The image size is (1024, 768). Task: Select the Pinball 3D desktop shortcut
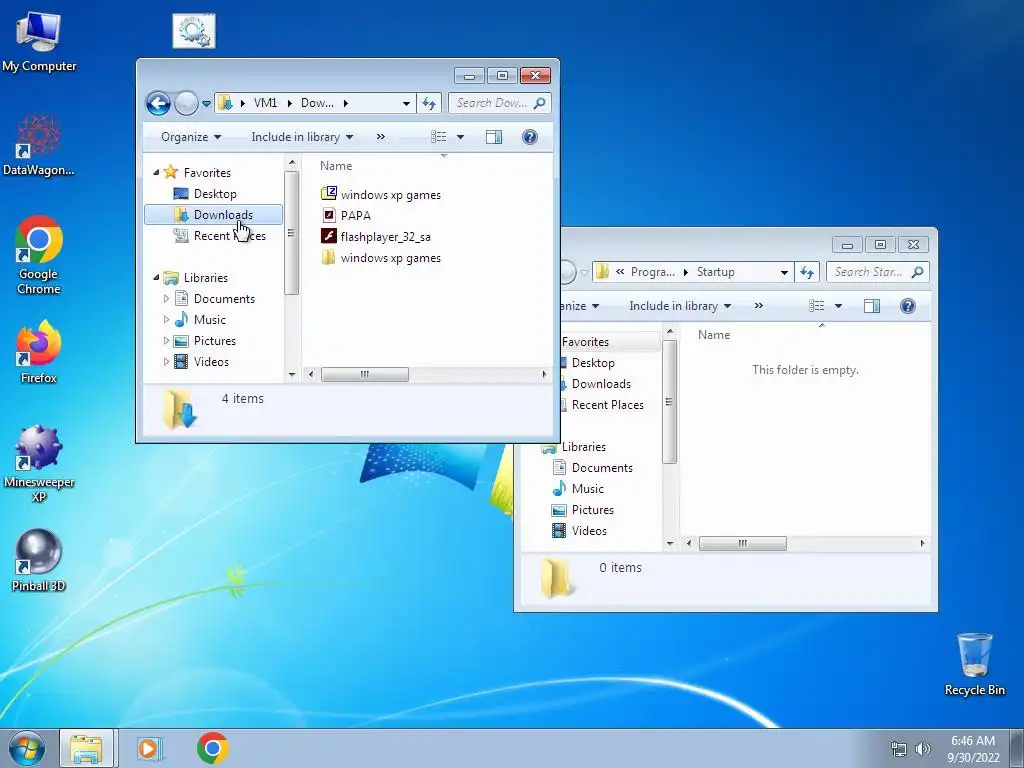(x=39, y=560)
